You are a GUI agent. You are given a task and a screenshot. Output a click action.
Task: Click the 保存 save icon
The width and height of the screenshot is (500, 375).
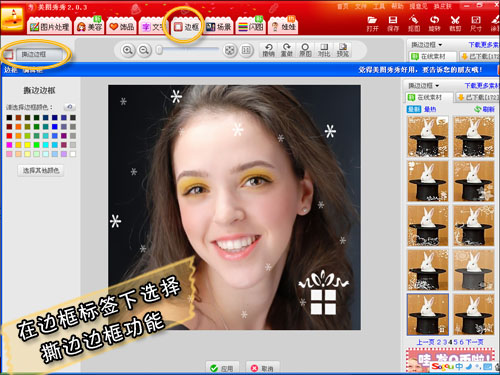tap(393, 24)
